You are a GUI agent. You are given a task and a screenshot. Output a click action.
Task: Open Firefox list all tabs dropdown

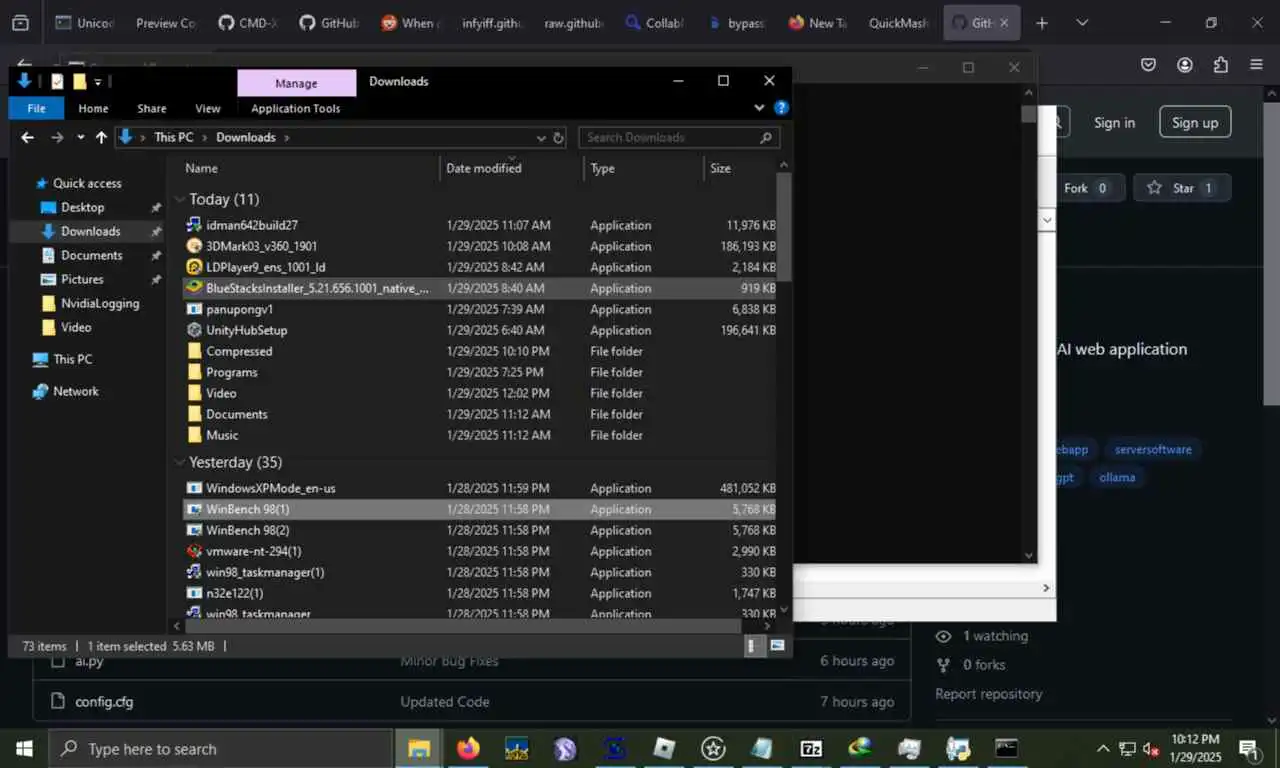click(x=1082, y=22)
